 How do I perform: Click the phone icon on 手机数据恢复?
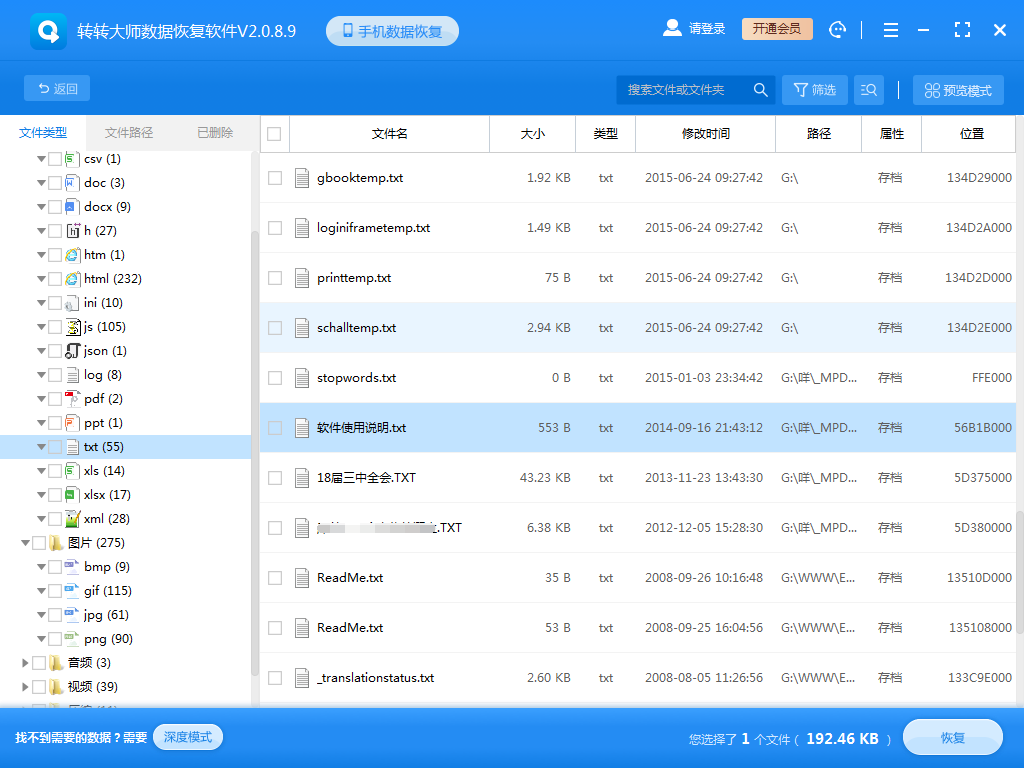point(347,29)
